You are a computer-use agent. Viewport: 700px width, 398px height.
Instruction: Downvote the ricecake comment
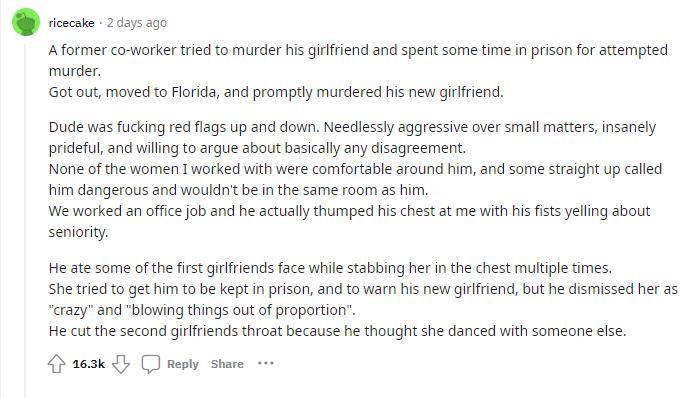[x=121, y=364]
